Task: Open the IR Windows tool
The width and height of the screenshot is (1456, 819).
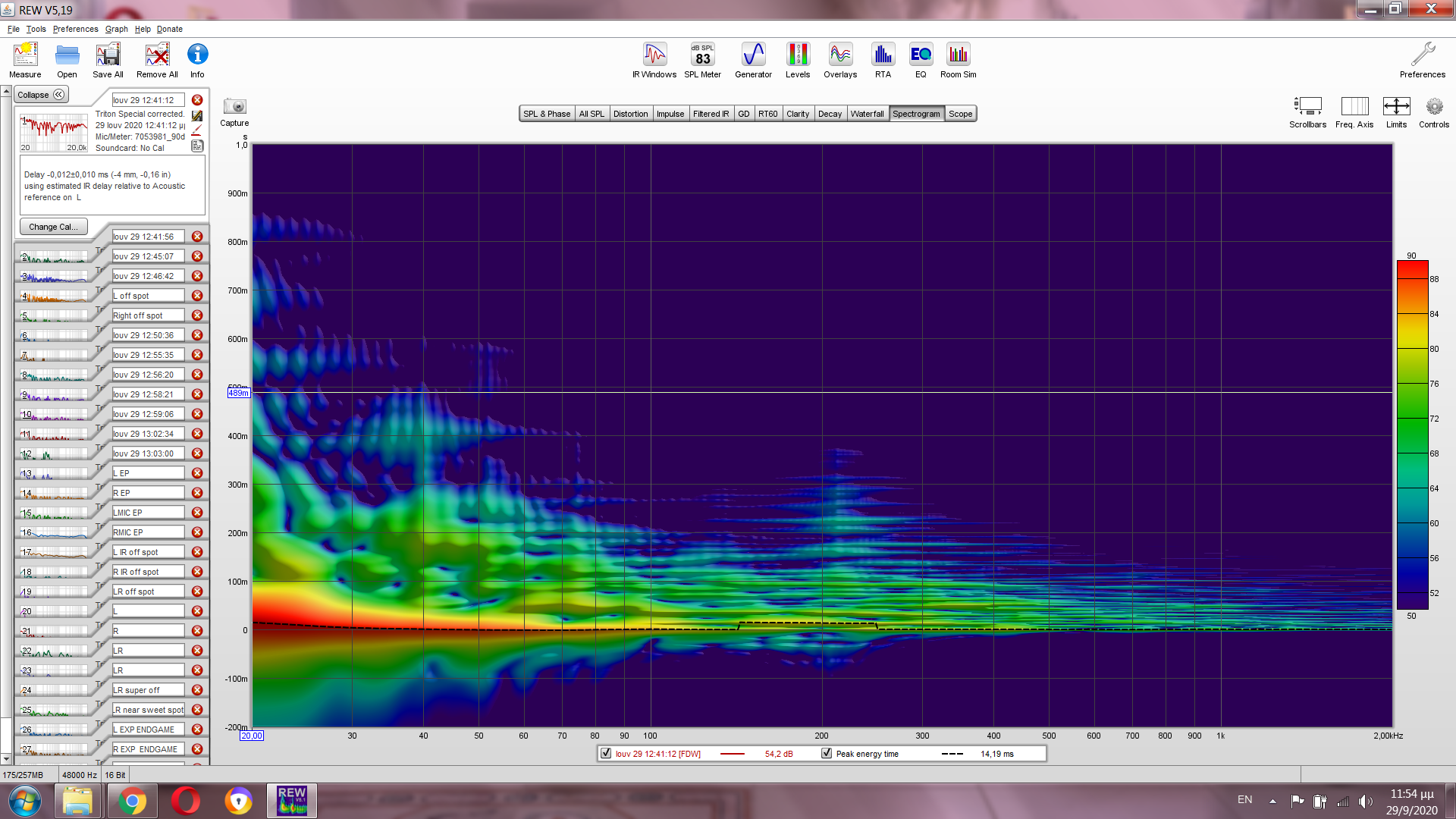Action: (654, 61)
